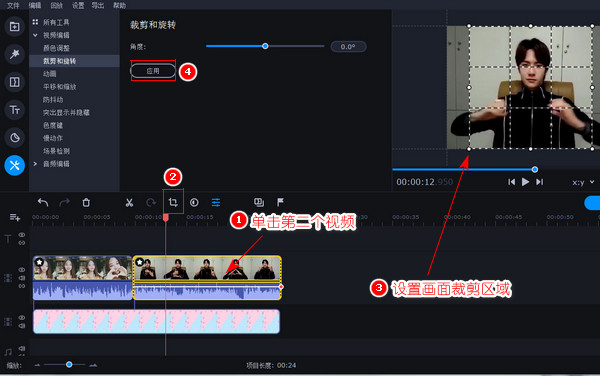The image size is (600, 376).
Task: Mute the main video track speaker
Action: (x=22, y=278)
